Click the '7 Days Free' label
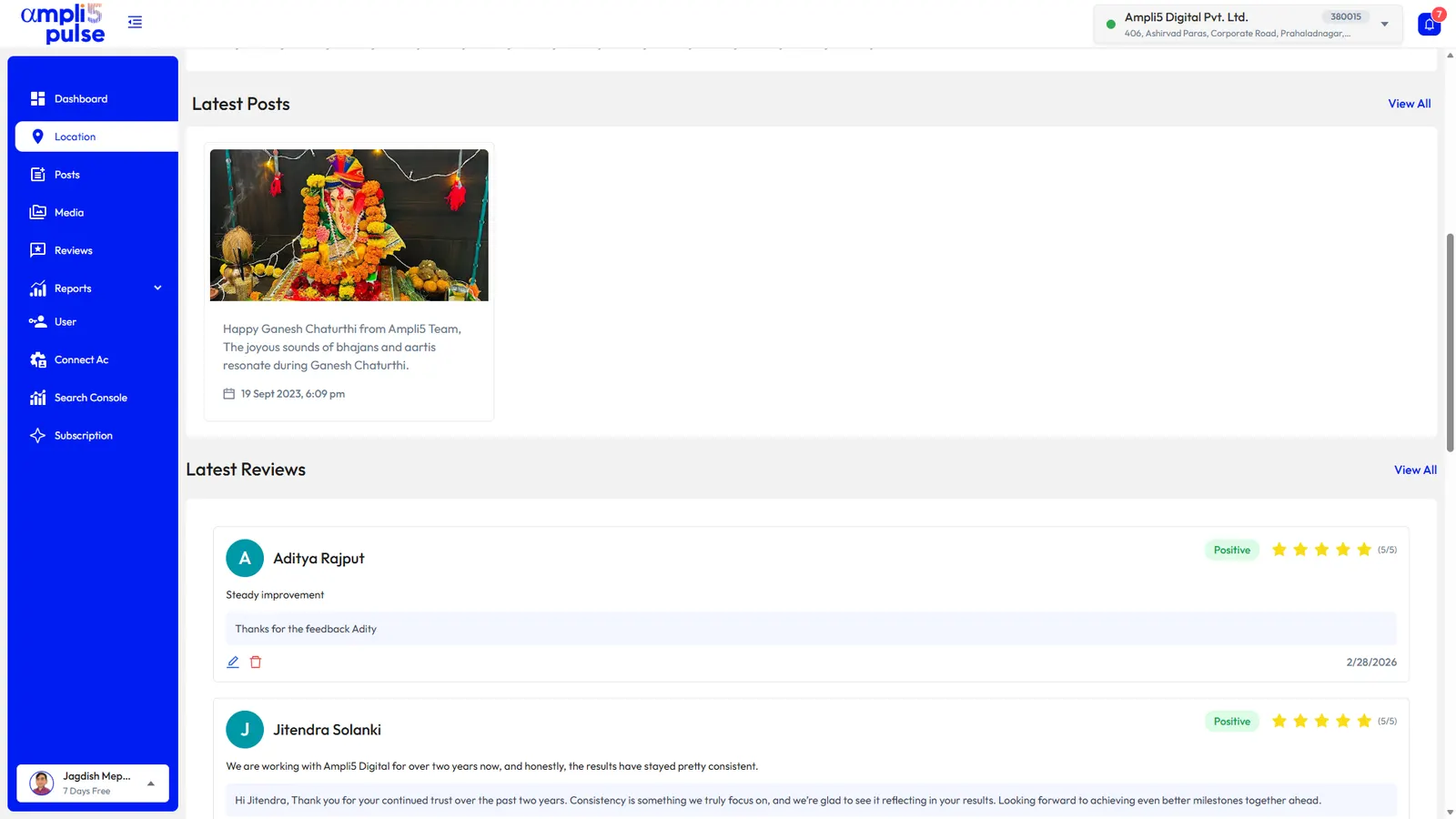Screen dimensions: 1456x819 click(x=86, y=792)
